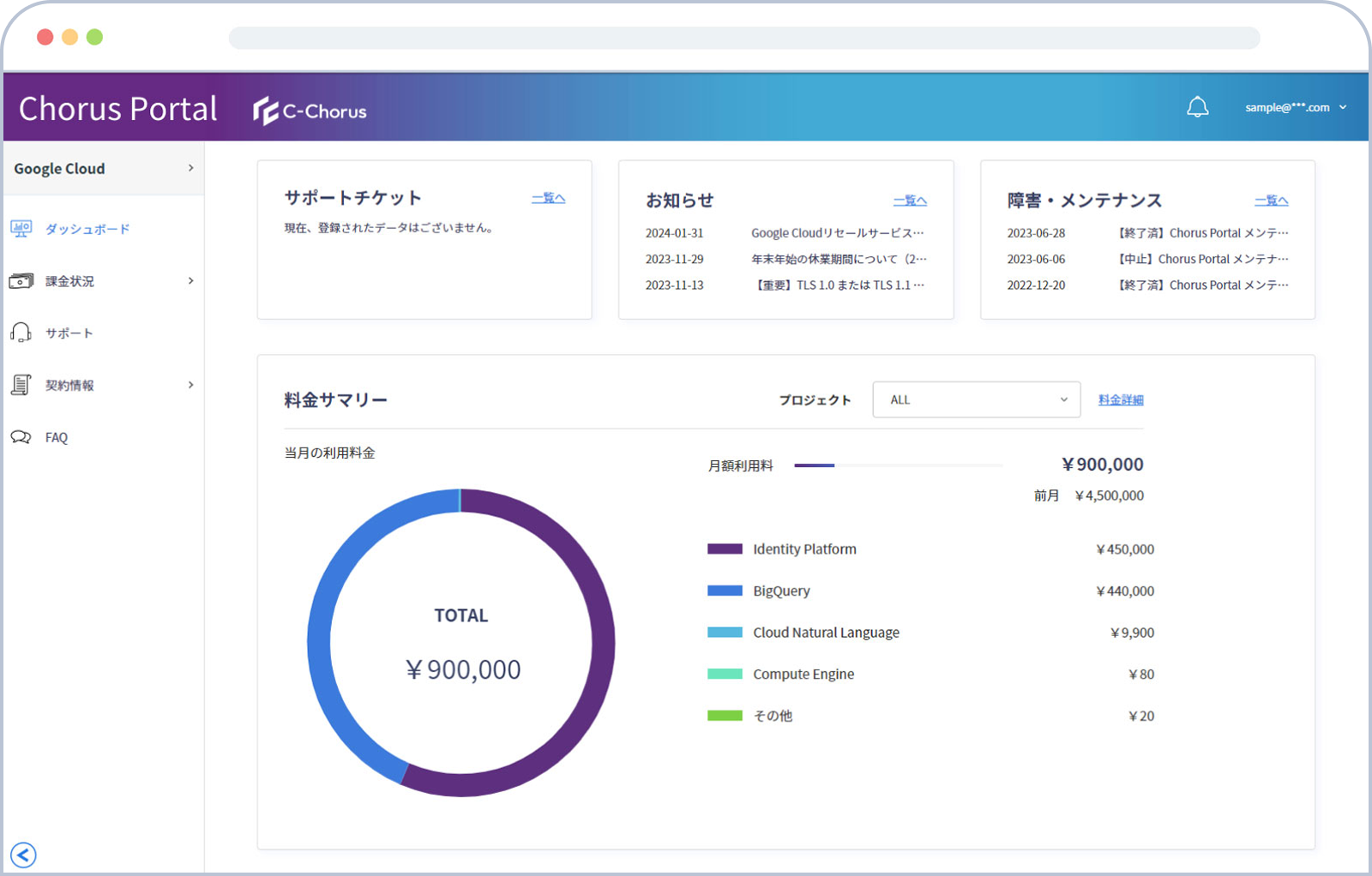Open the FAQ speech bubble icon
1372x876 pixels.
click(21, 437)
